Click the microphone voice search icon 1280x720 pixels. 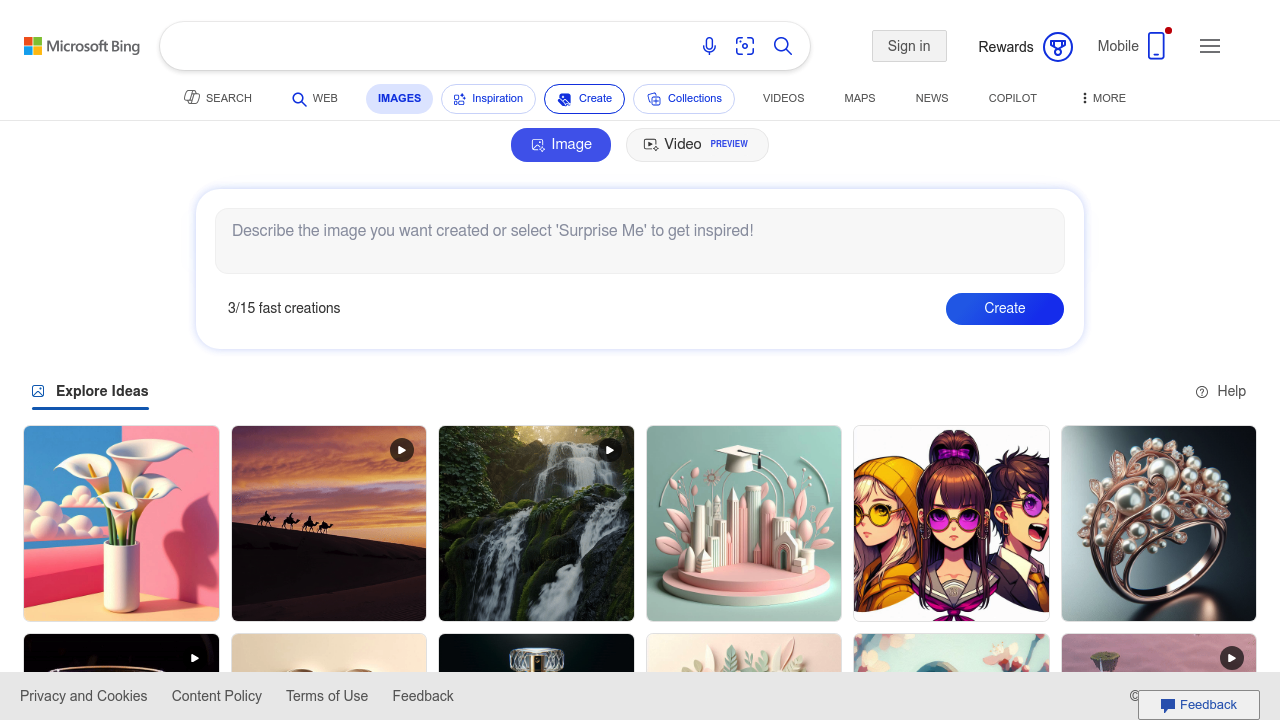tap(709, 46)
